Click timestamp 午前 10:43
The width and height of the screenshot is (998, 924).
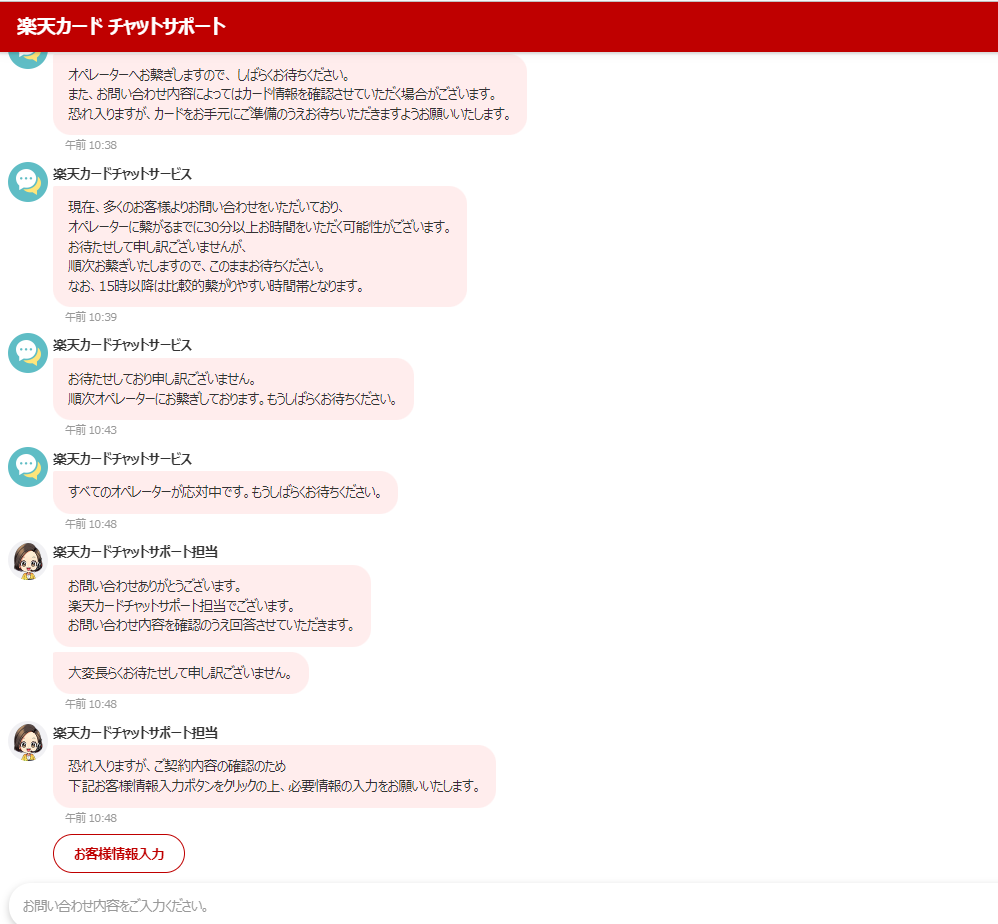click(x=91, y=430)
